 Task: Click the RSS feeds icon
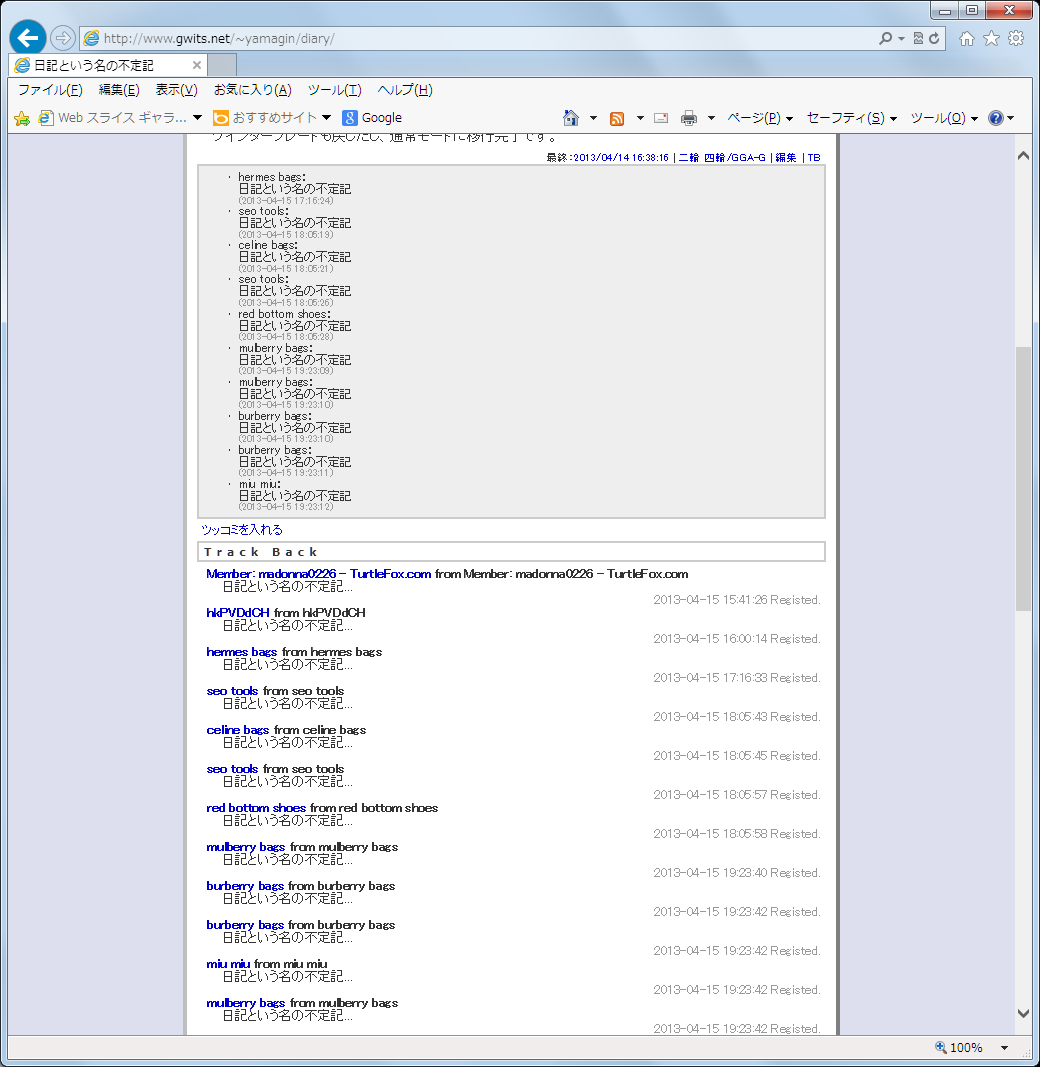pos(617,118)
